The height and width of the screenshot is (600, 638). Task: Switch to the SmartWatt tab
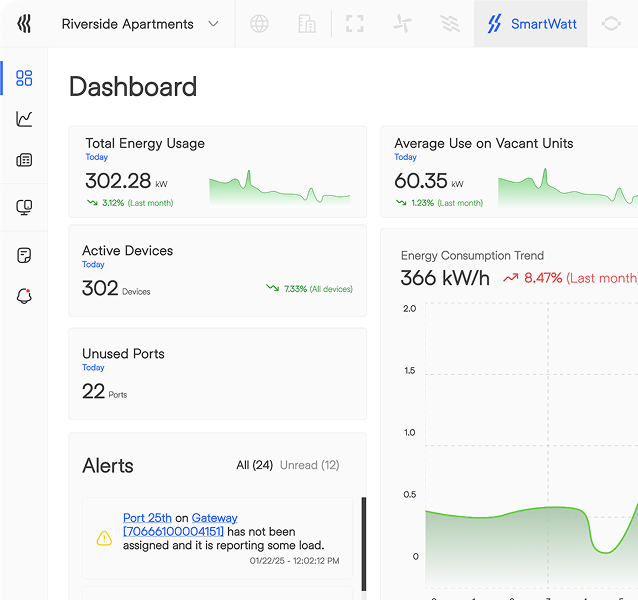coord(531,24)
